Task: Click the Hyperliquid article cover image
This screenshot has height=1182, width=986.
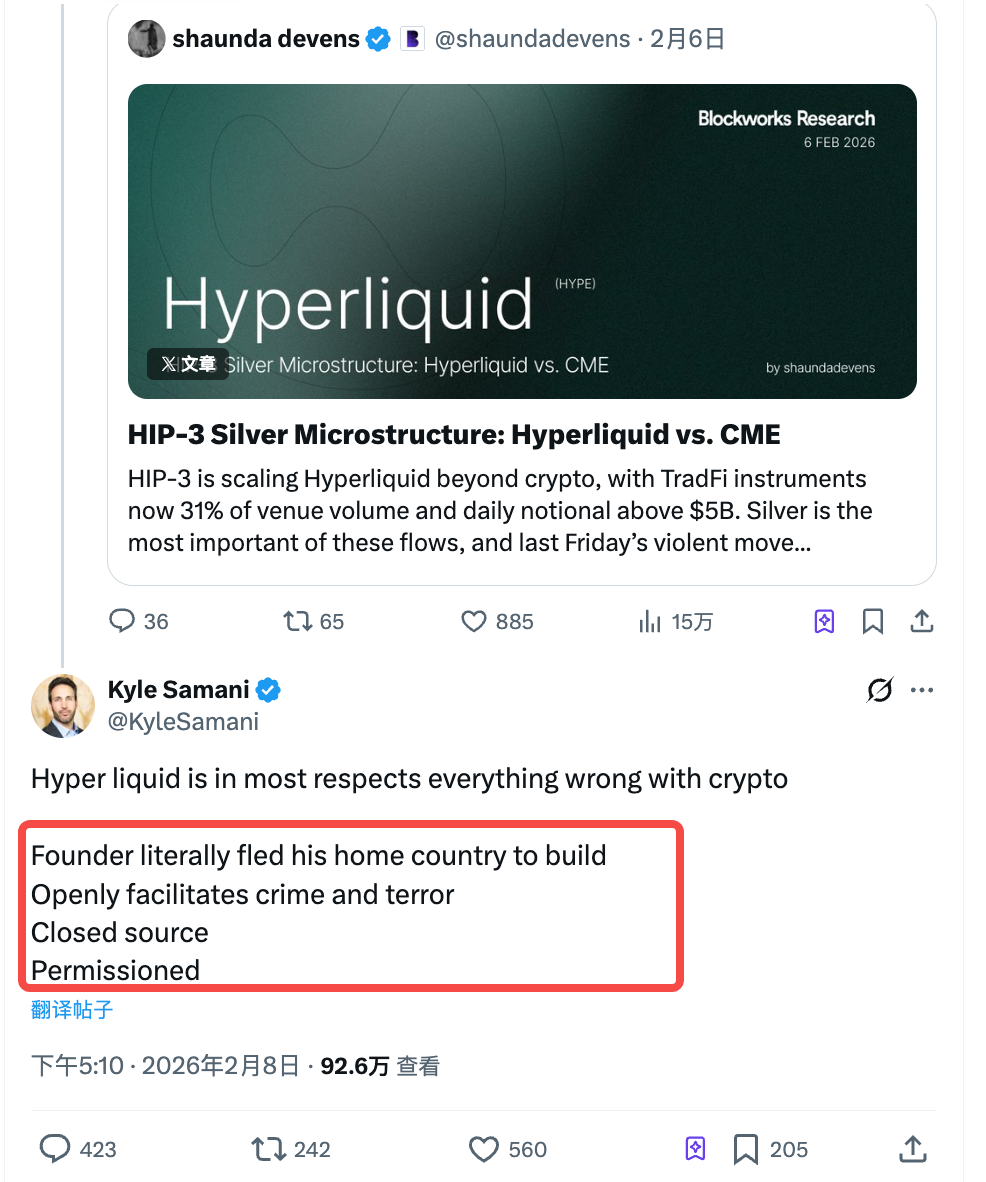Action: coord(521,240)
